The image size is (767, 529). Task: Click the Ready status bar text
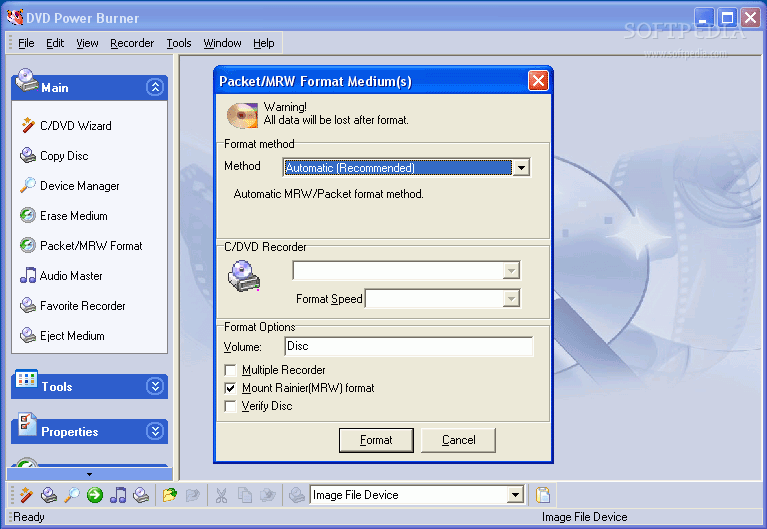click(28, 517)
